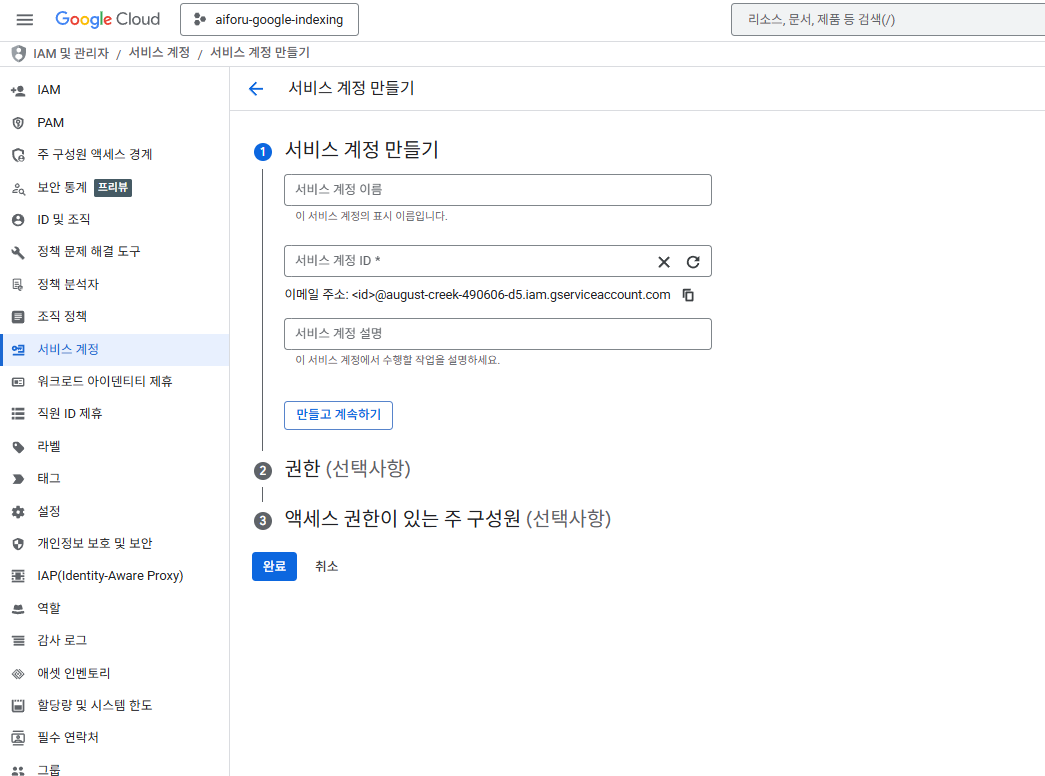The image size is (1045, 776).
Task: Click the blue 완료 button
Action: click(x=274, y=565)
